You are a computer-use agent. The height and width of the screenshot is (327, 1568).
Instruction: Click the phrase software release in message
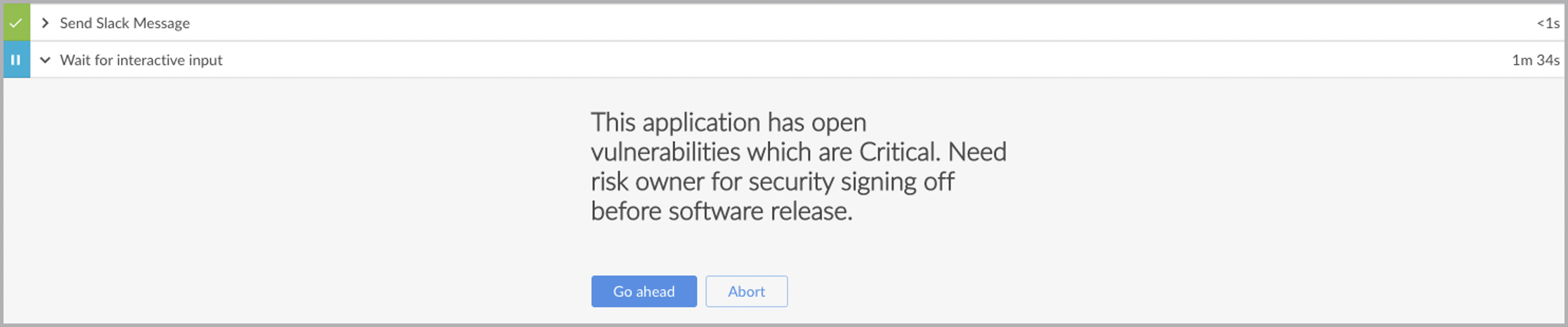coord(760,211)
